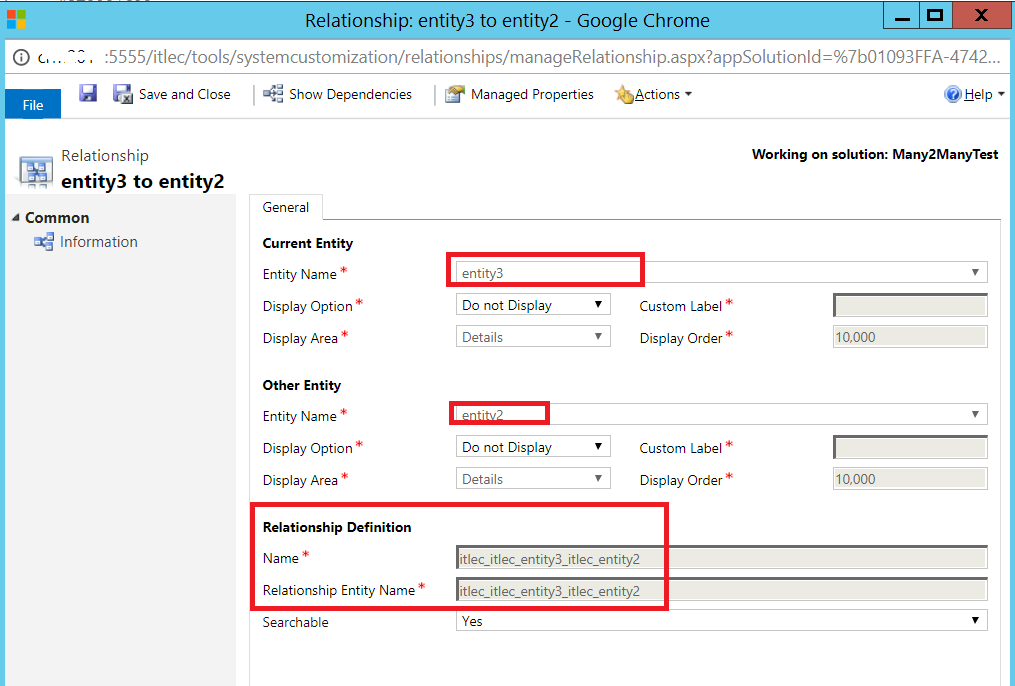Image resolution: width=1015 pixels, height=686 pixels.
Task: Collapse the Common section
Action: pyautogui.click(x=12, y=217)
